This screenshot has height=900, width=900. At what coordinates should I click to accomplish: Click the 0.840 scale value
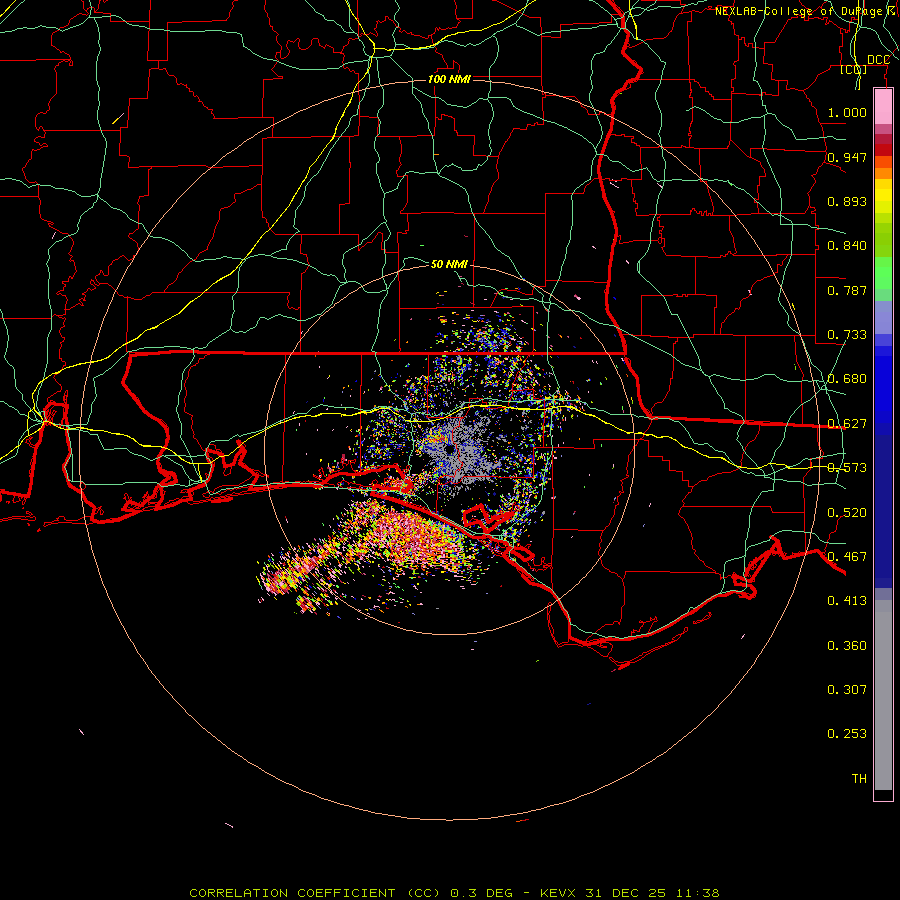coord(847,246)
